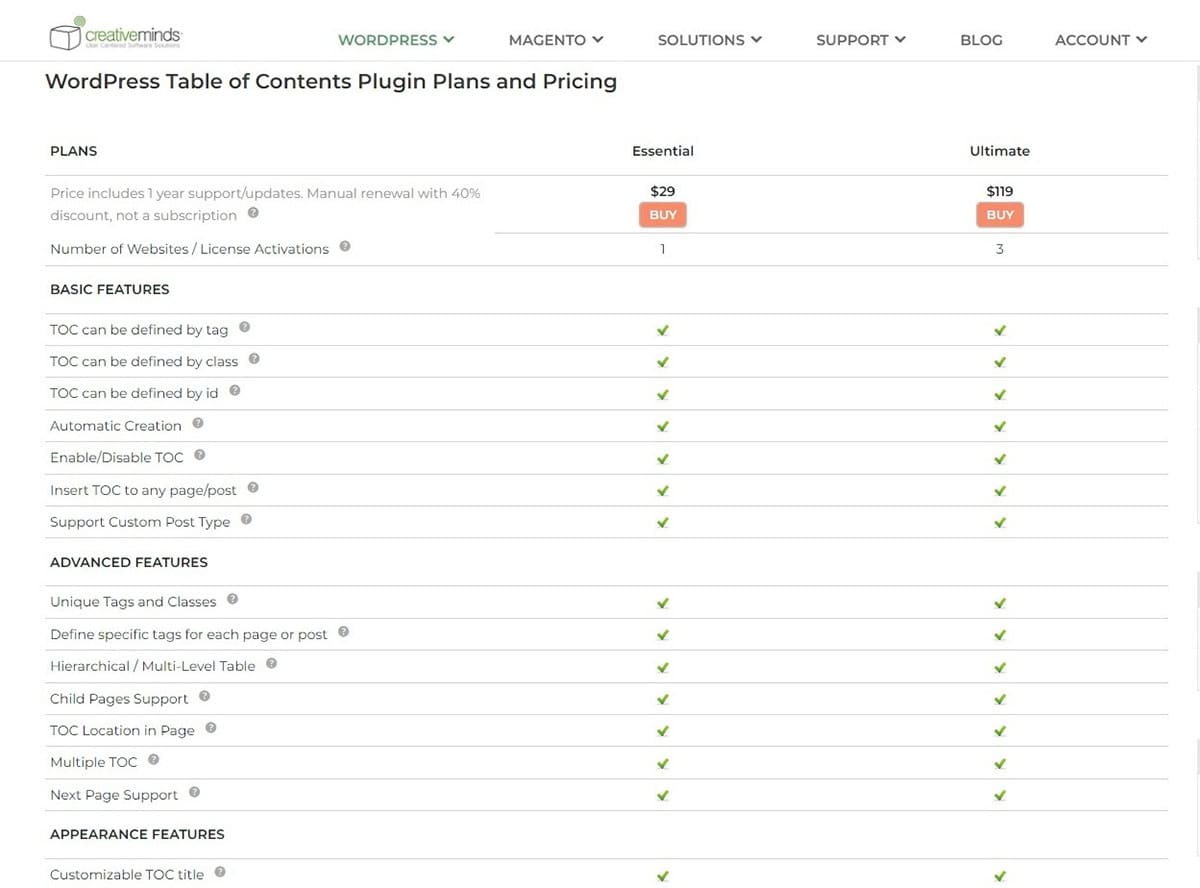Click help icon for TOC defined by tag
The height and width of the screenshot is (888, 1200).
[x=244, y=327]
